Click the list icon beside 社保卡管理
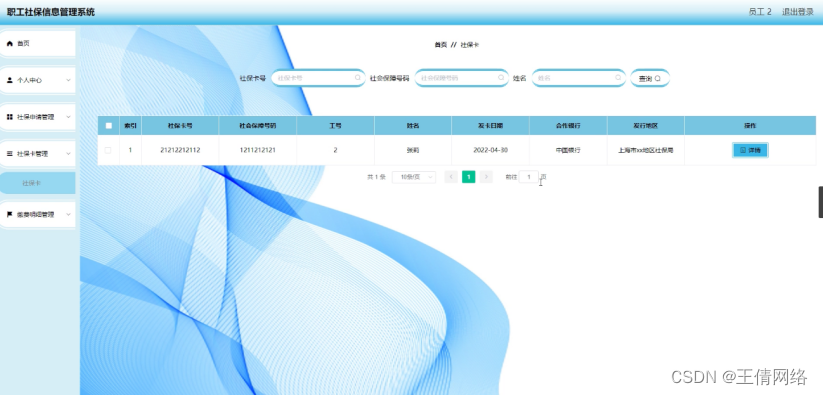This screenshot has height=395, width=823. click(x=9, y=154)
